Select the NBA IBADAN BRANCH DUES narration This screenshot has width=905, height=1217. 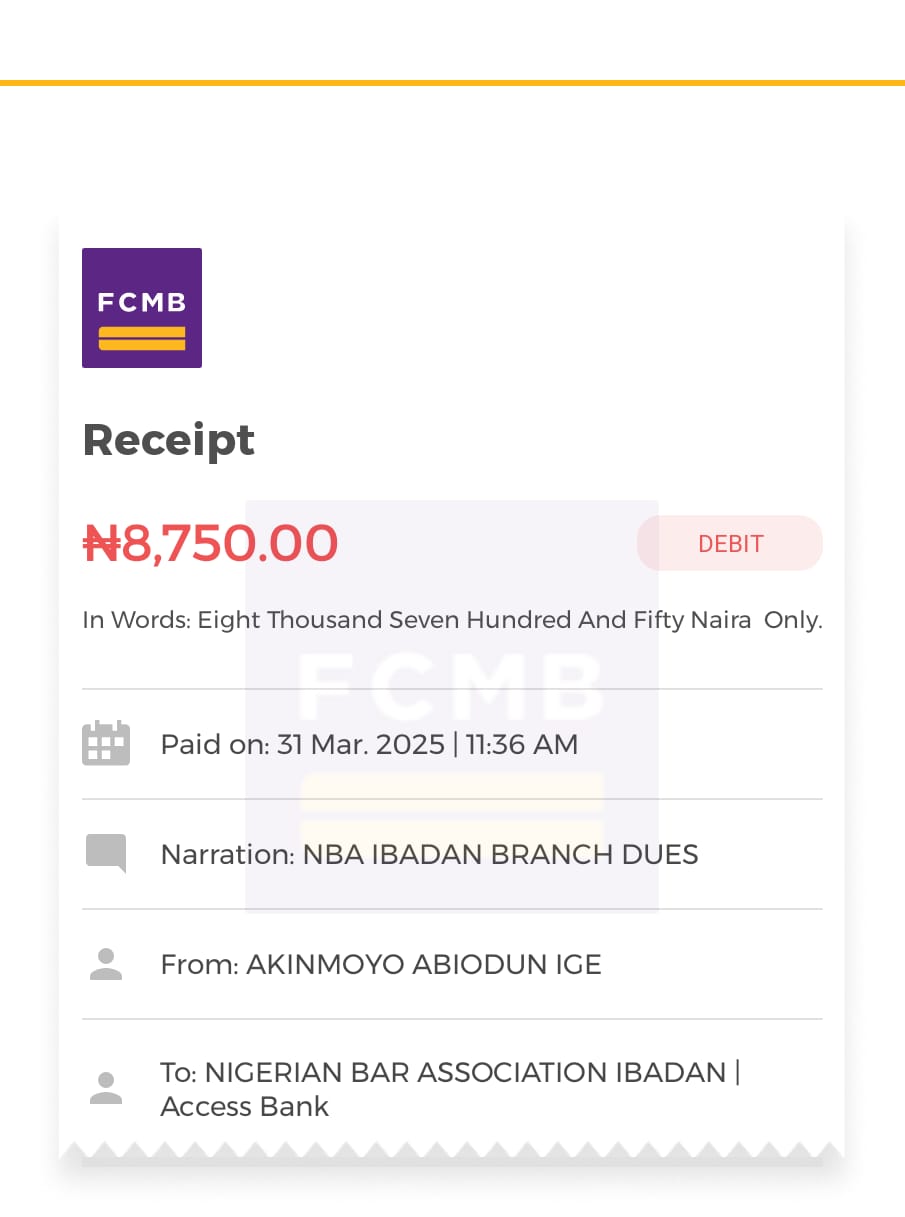[x=500, y=854]
